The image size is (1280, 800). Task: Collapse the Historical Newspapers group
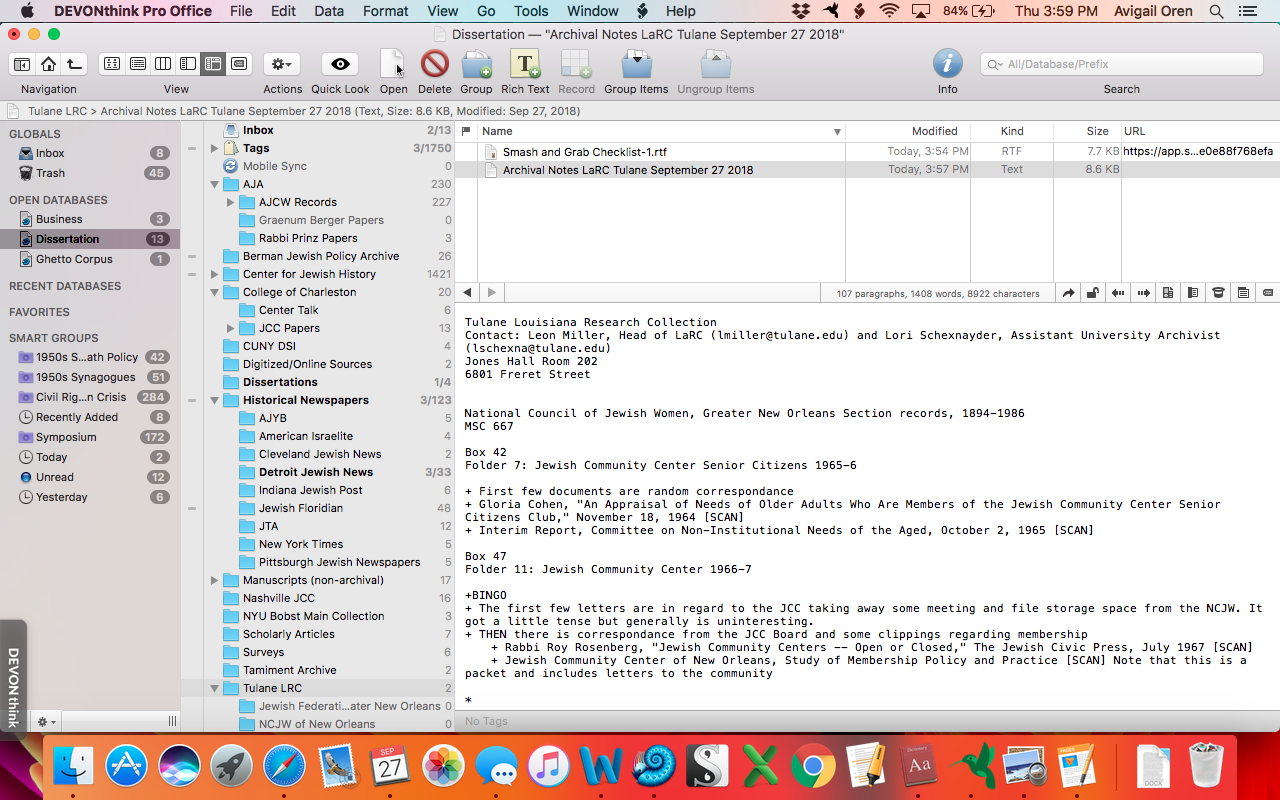point(215,400)
